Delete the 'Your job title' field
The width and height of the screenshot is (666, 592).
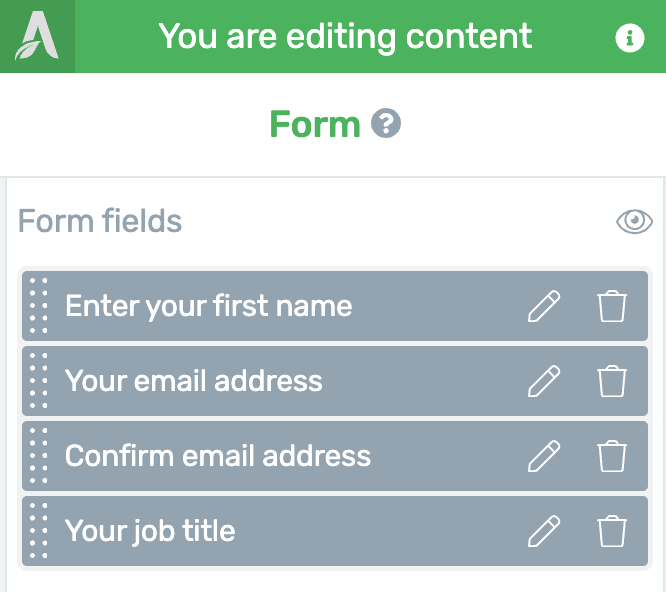pyautogui.click(x=612, y=531)
